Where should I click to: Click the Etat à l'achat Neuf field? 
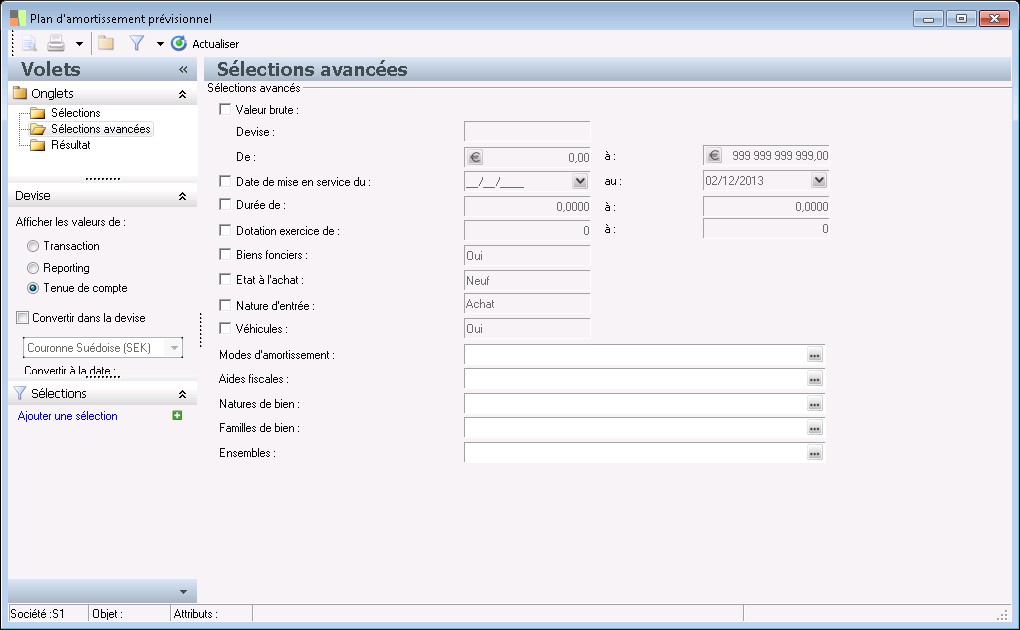point(527,281)
